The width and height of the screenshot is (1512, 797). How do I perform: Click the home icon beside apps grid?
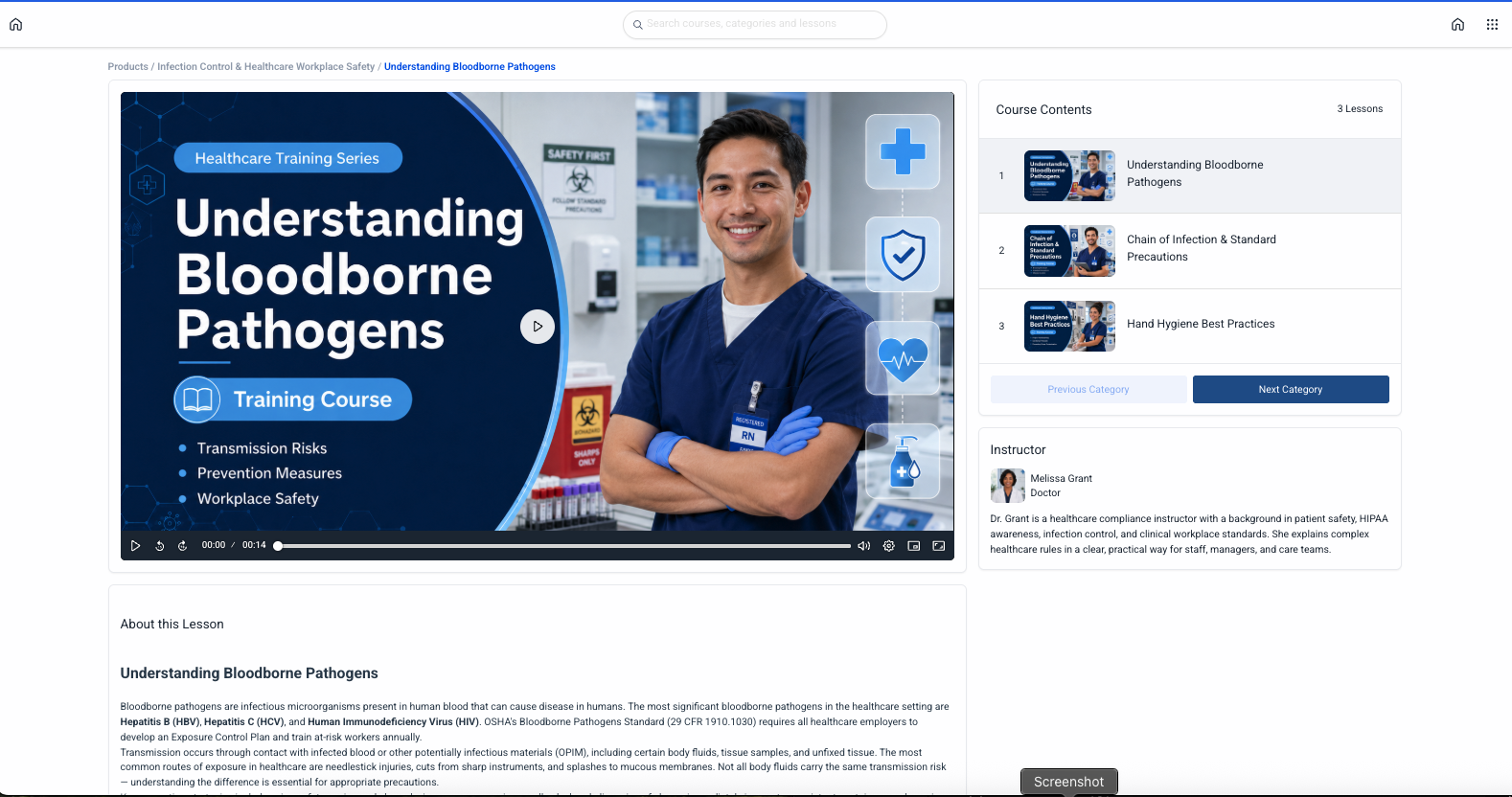[1457, 25]
